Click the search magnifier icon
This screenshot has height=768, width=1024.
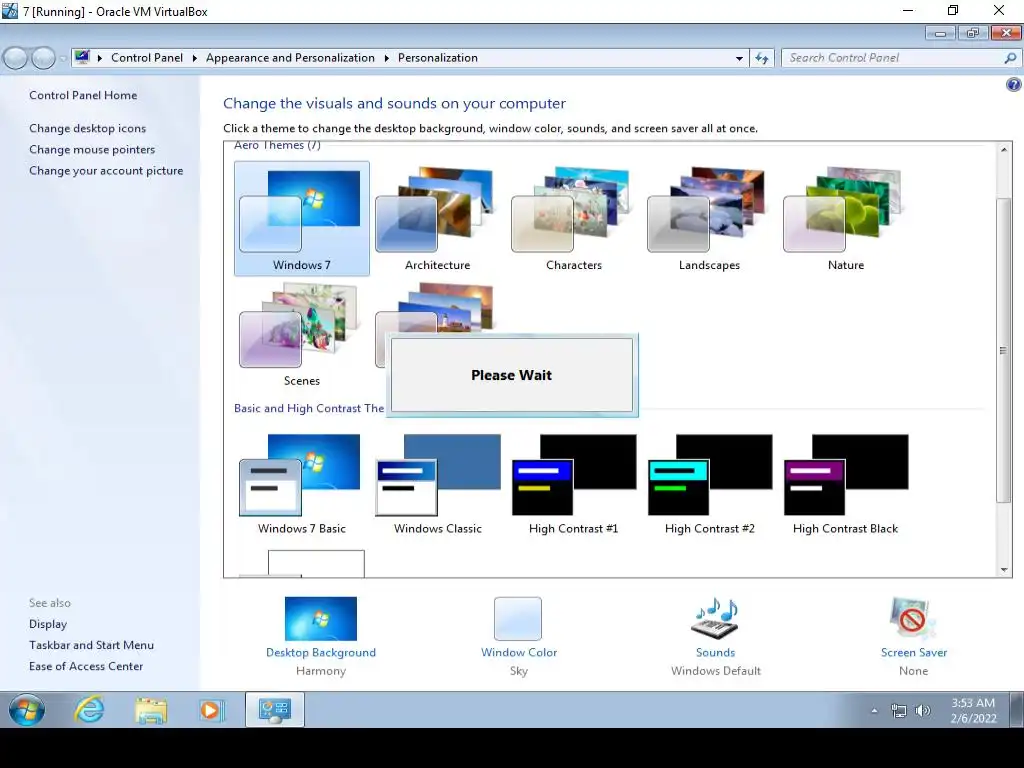click(x=1010, y=58)
